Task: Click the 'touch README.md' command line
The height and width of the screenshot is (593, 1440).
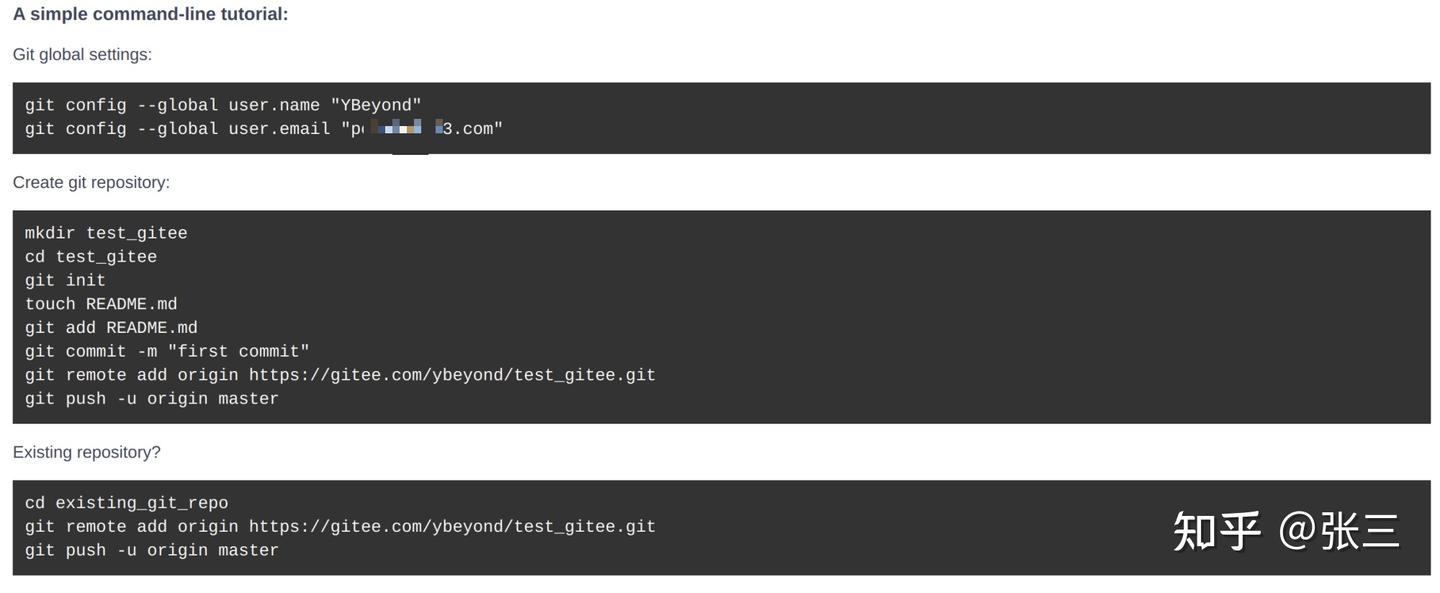Action: pyautogui.click(x=101, y=304)
